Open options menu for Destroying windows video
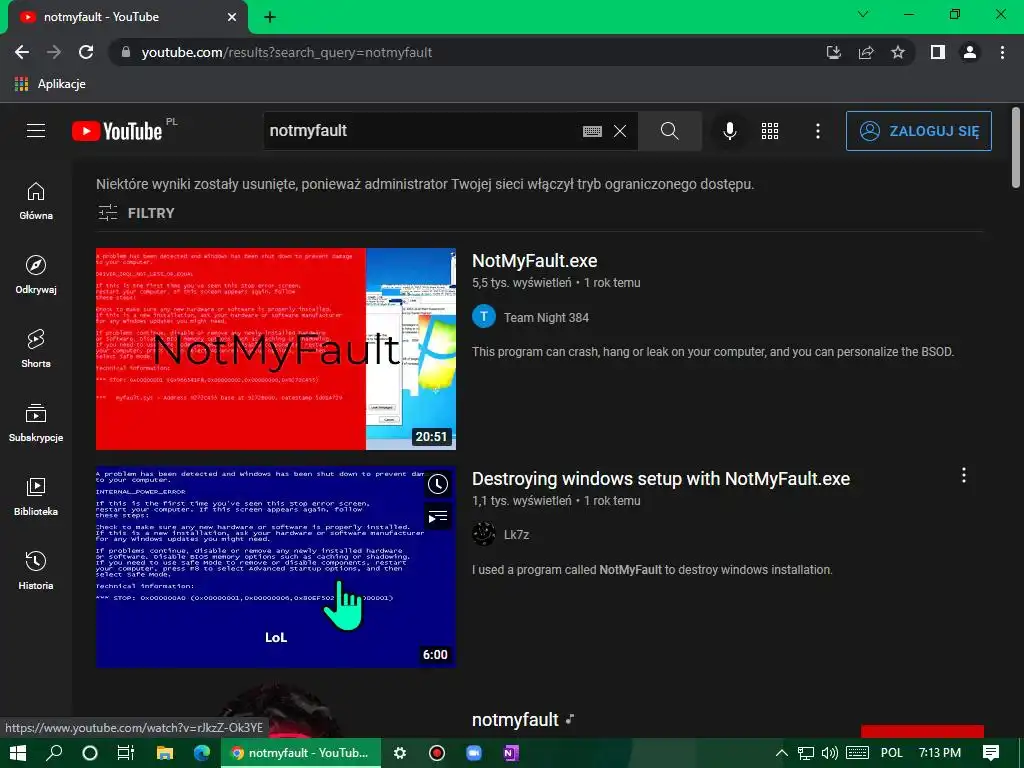The image size is (1024, 768). click(963, 475)
